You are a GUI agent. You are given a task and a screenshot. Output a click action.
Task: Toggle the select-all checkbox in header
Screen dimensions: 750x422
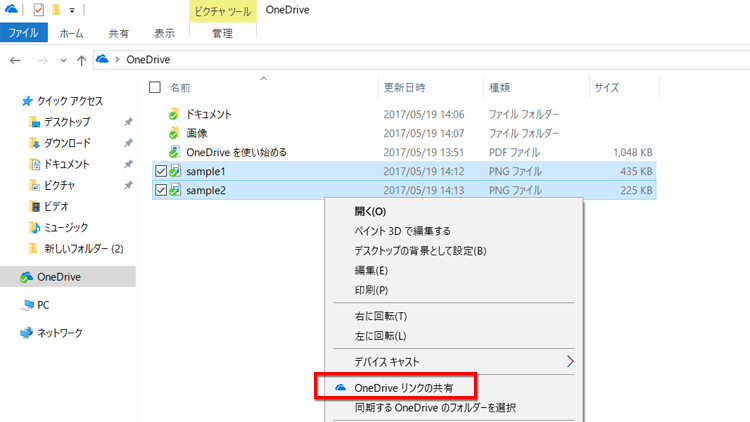click(x=154, y=87)
